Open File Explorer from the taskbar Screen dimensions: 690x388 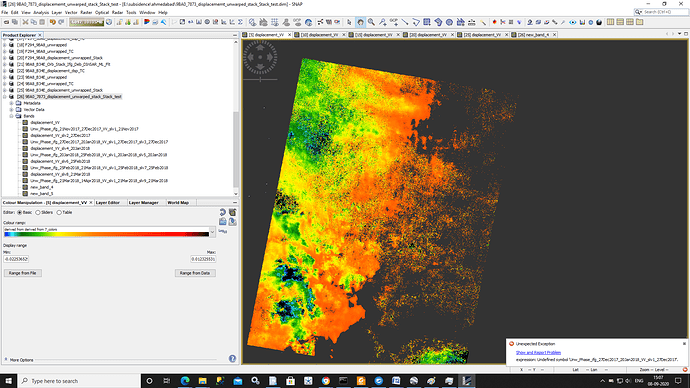[x=202, y=381]
